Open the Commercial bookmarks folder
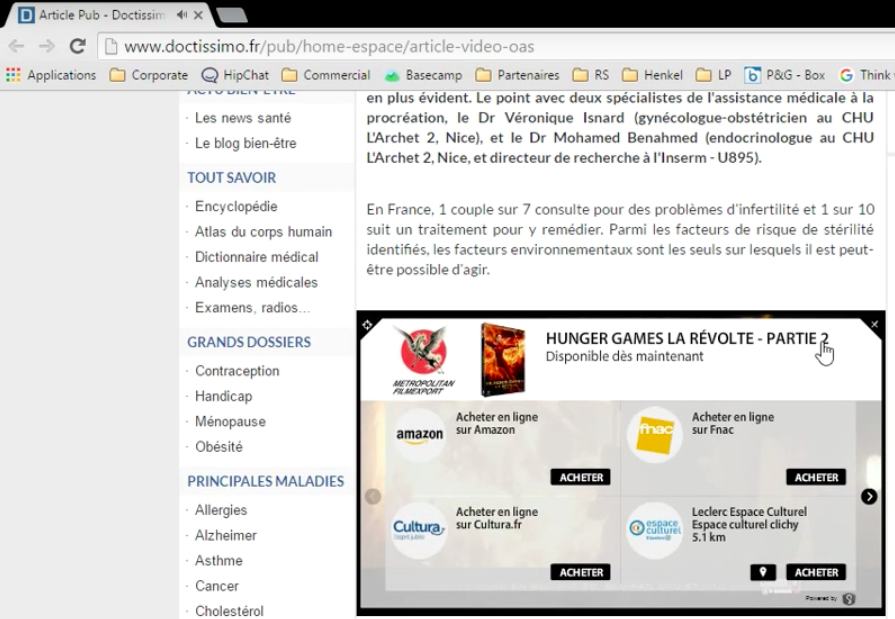The height and width of the screenshot is (619, 895). point(326,75)
